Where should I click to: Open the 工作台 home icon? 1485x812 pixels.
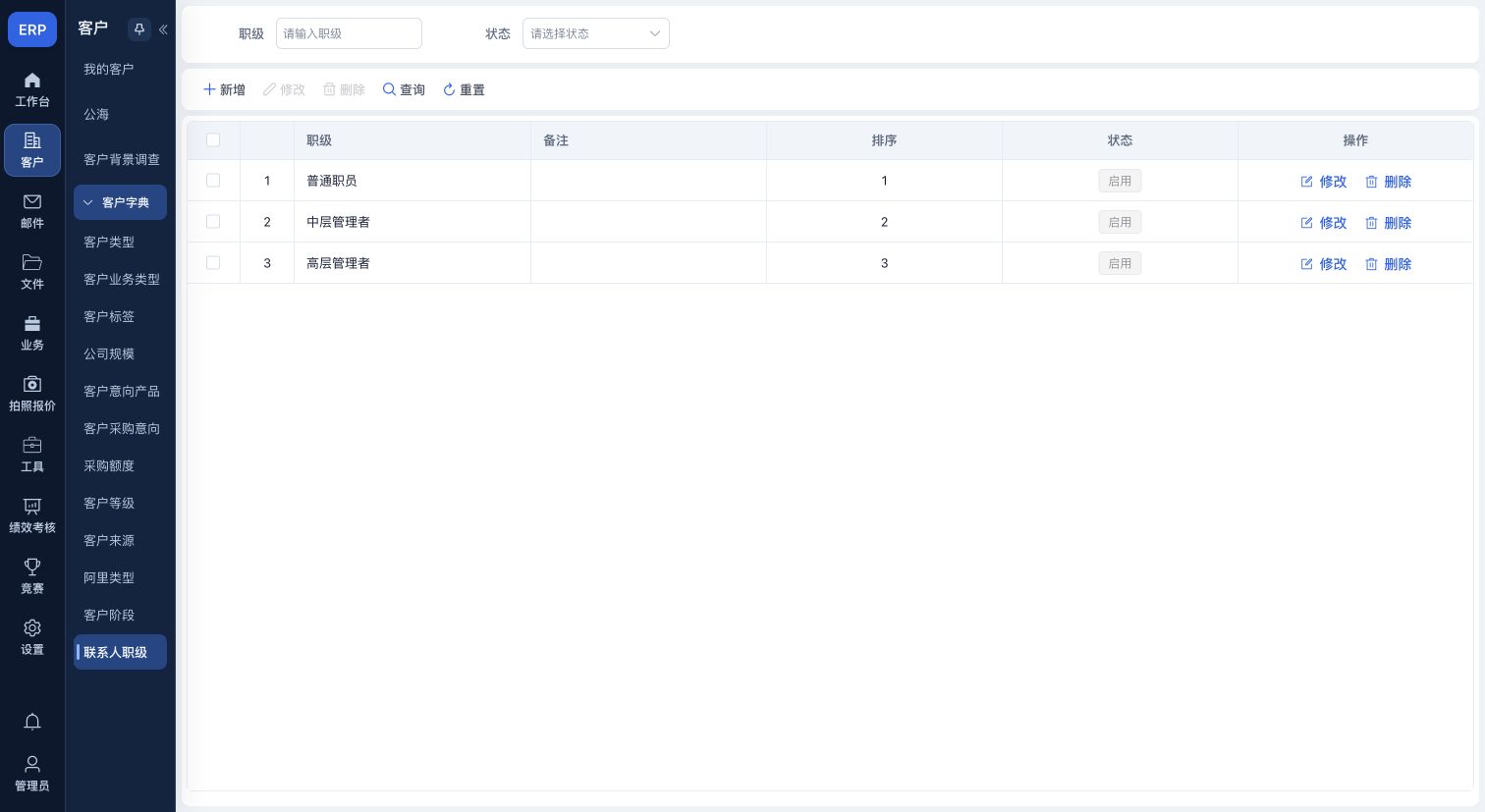pyautogui.click(x=32, y=89)
